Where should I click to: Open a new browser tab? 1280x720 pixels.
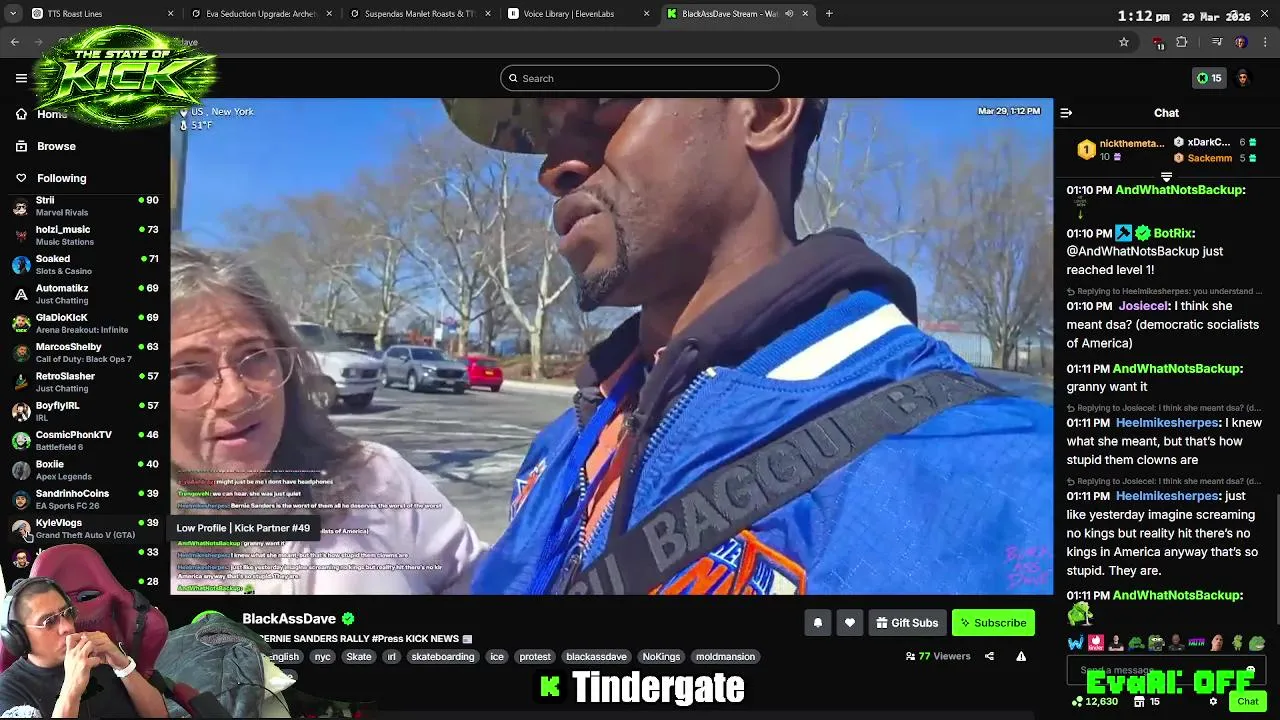(x=829, y=14)
